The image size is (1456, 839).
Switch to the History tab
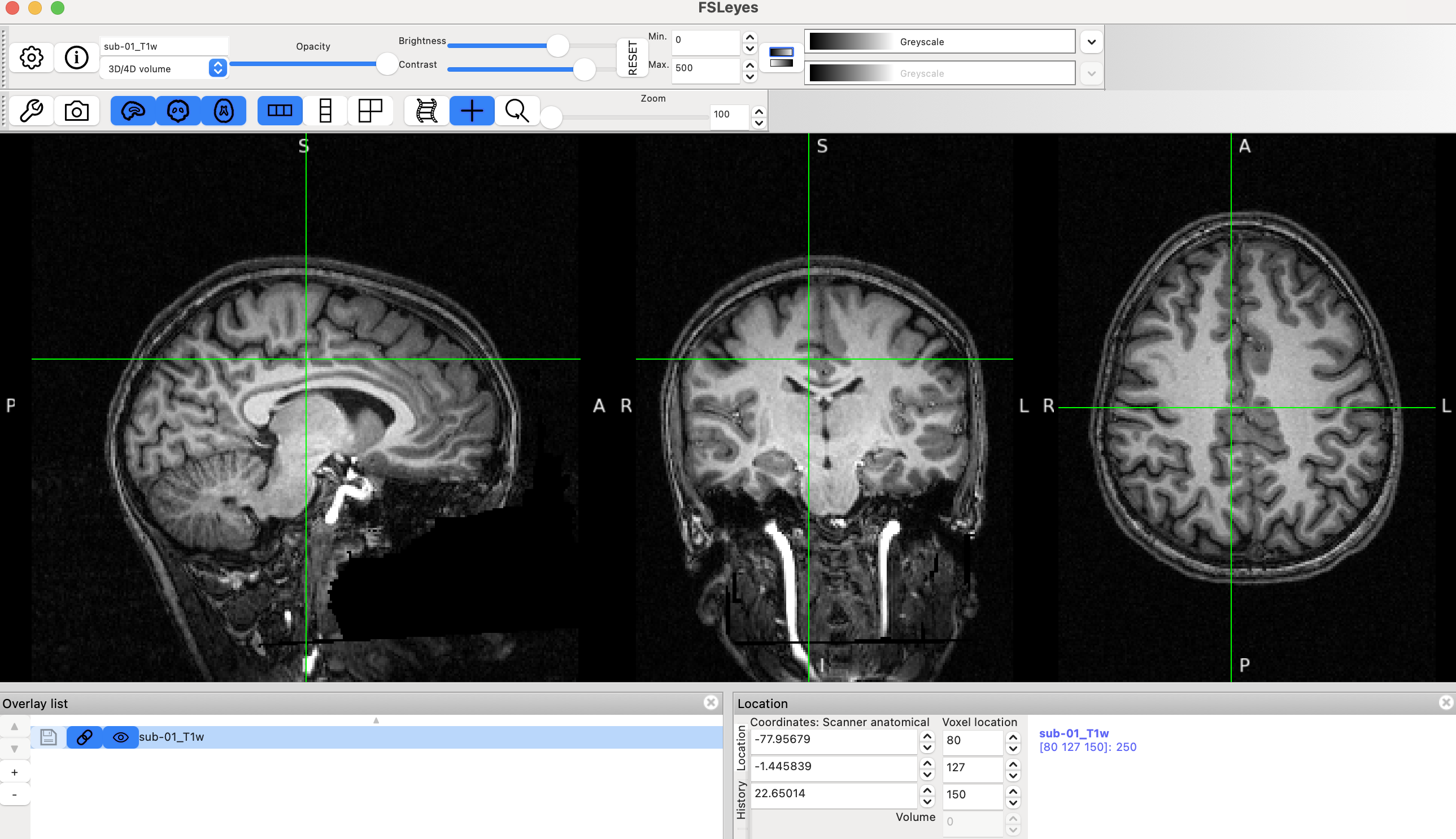(x=741, y=800)
